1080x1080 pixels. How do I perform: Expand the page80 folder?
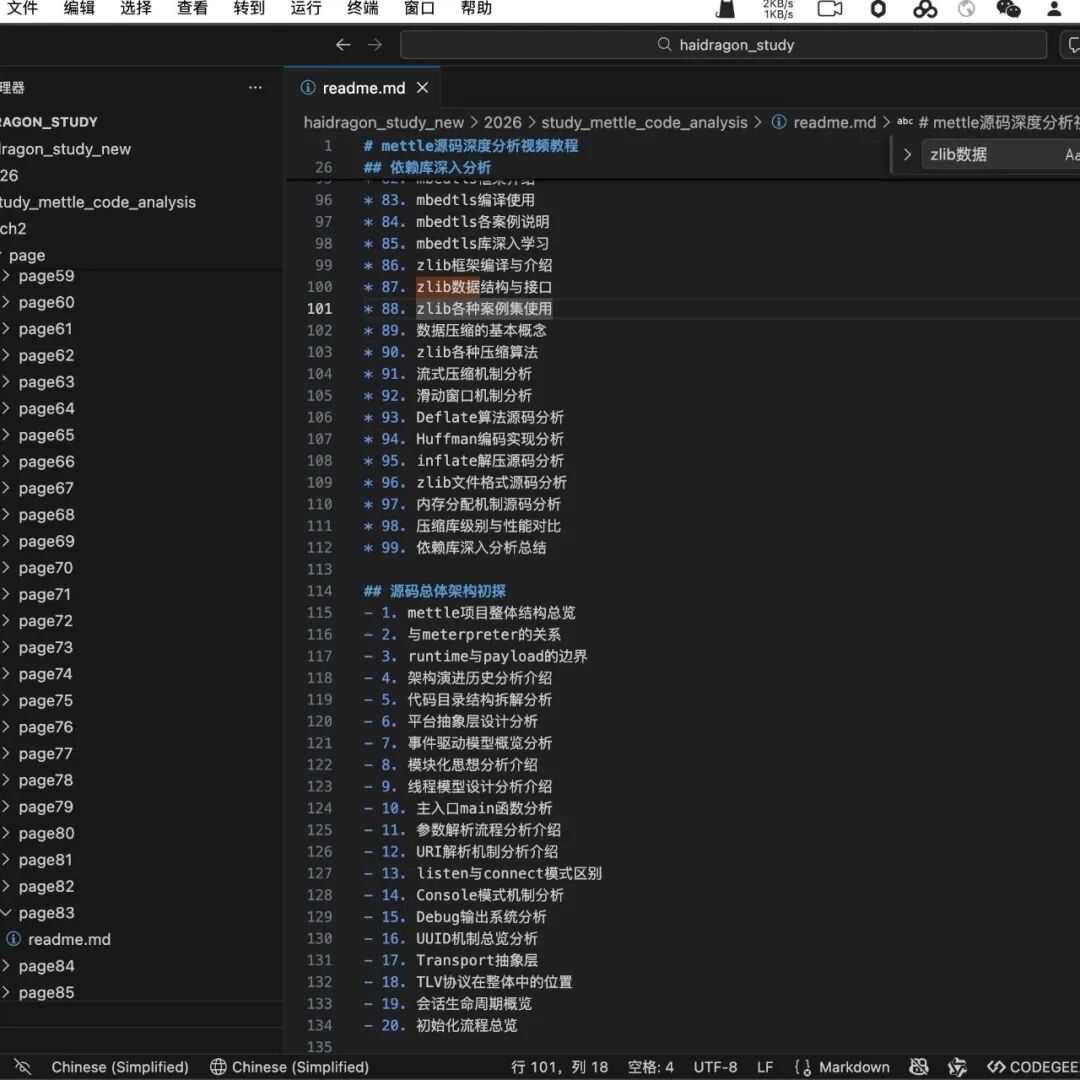[45, 833]
